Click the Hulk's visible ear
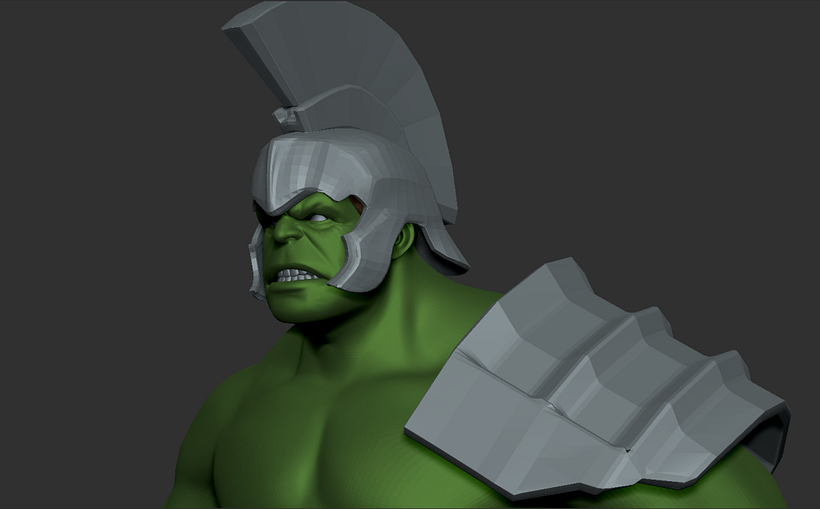 [402, 240]
